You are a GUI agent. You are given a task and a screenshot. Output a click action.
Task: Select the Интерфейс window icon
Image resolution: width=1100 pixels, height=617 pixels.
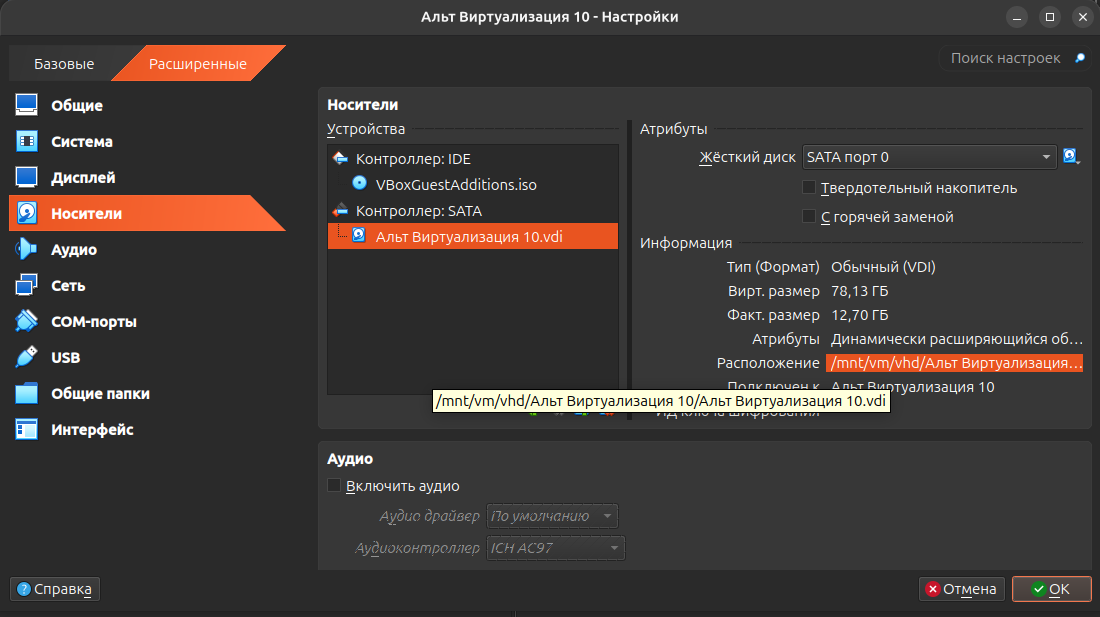coord(27,429)
